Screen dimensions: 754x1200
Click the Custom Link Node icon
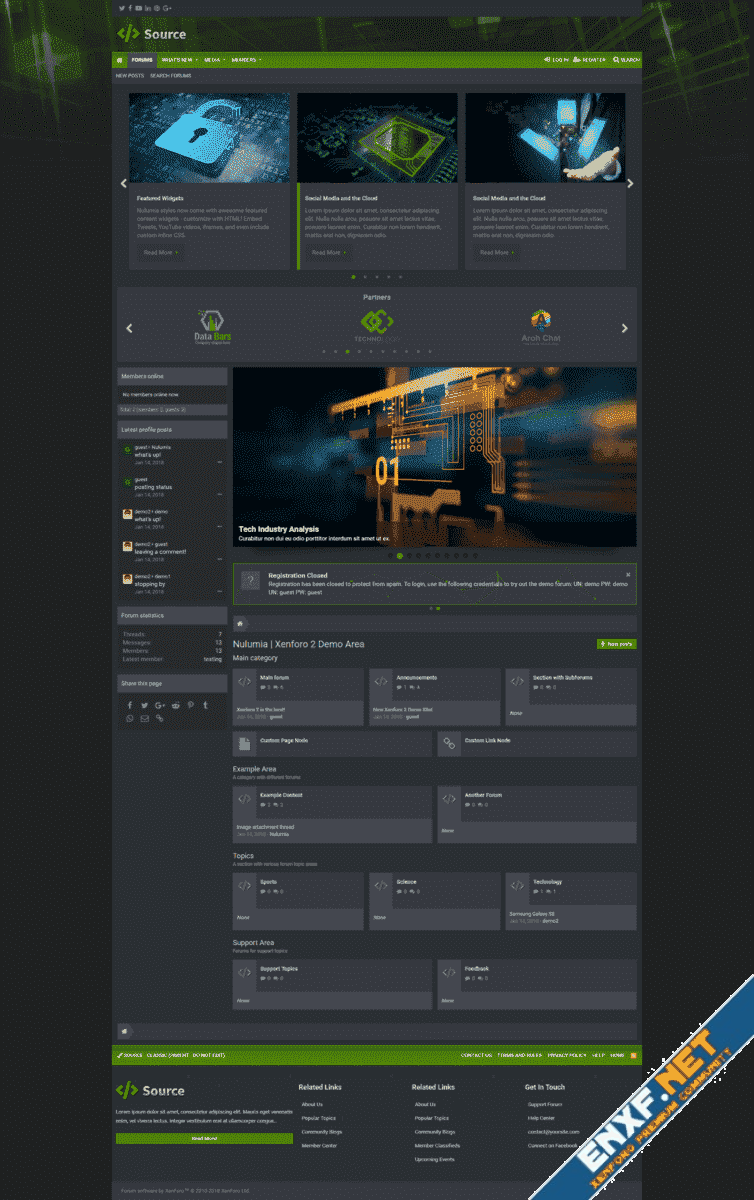449,743
